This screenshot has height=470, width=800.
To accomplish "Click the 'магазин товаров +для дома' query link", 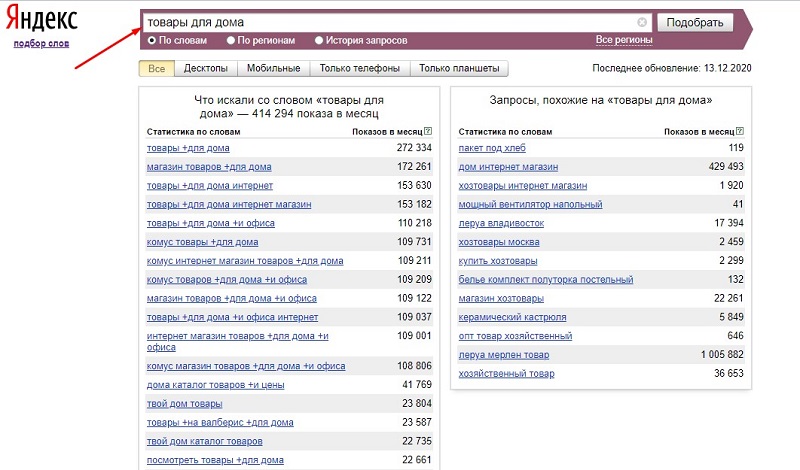I will pyautogui.click(x=209, y=167).
